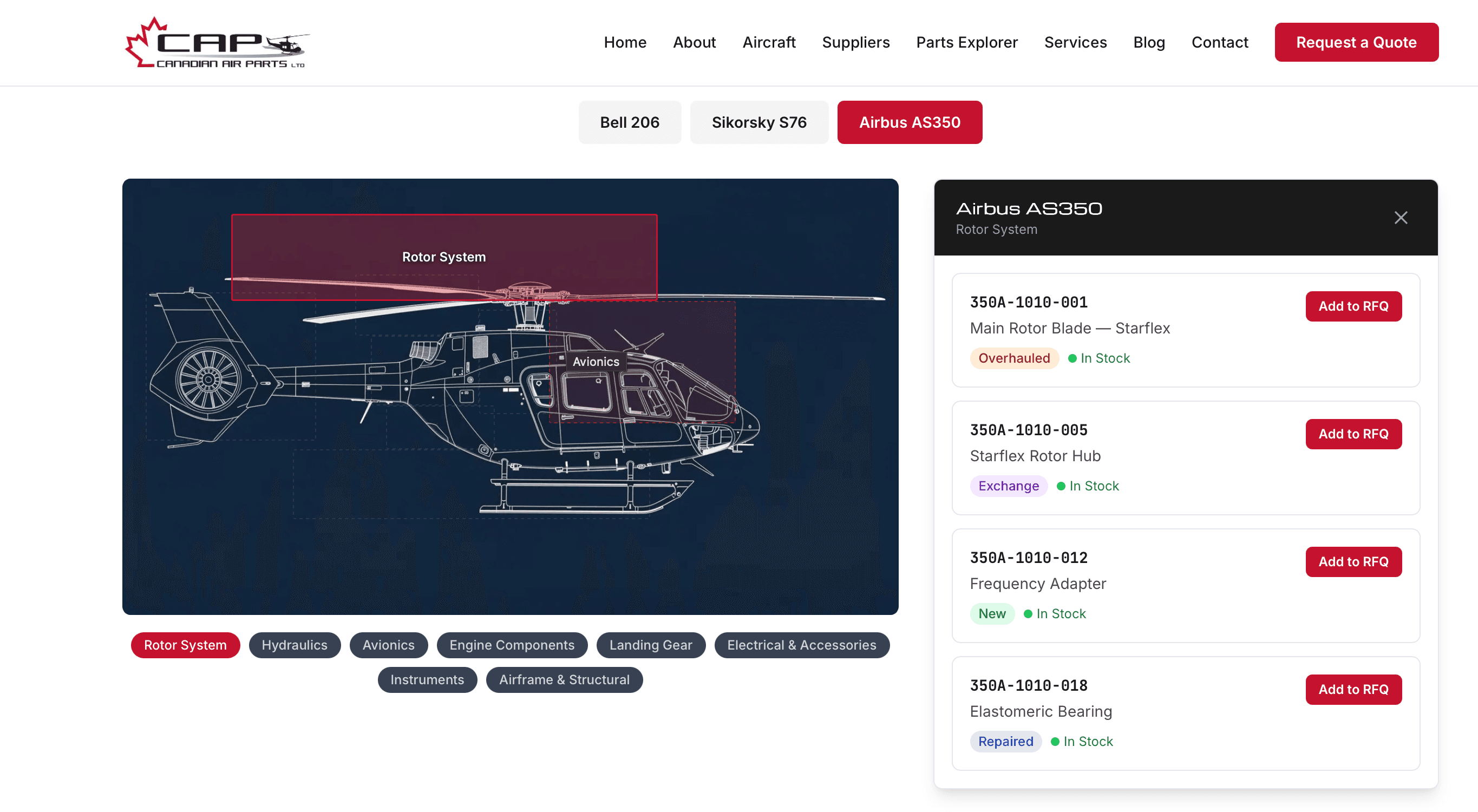Select the Landing Gear category pill

pyautogui.click(x=651, y=645)
